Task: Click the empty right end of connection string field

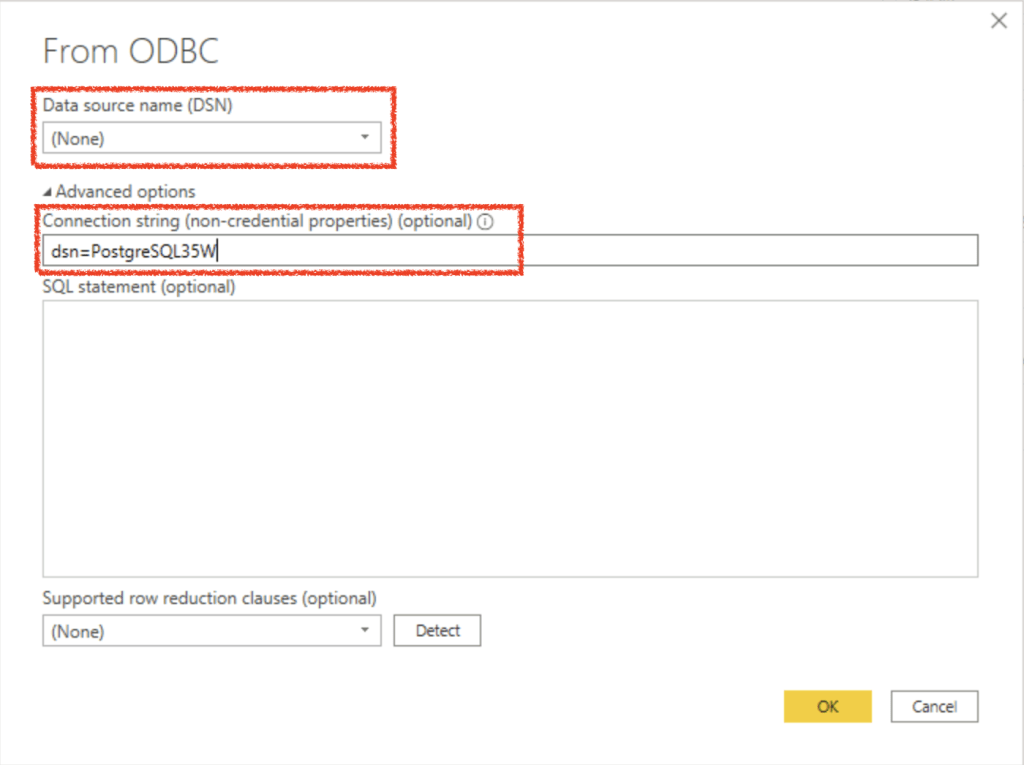Action: [x=800, y=251]
